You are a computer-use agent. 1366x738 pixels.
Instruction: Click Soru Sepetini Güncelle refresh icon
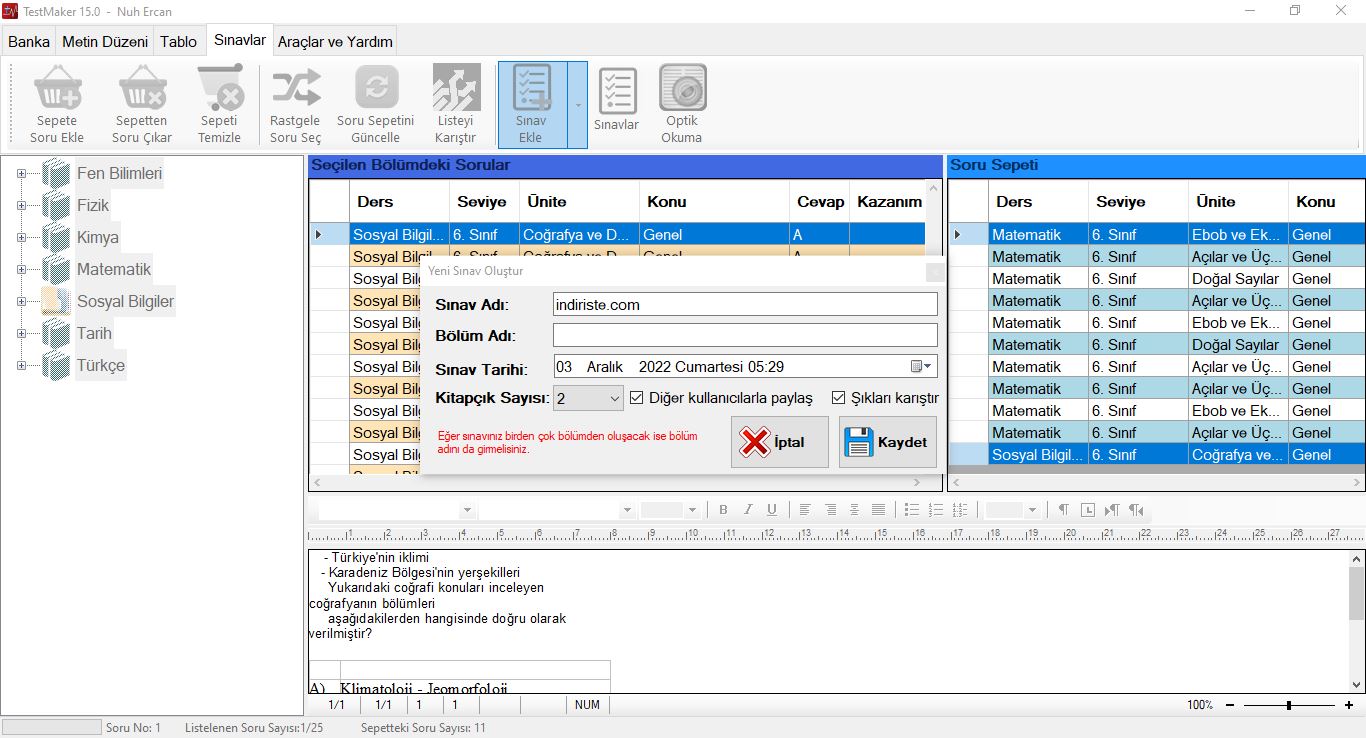point(376,88)
